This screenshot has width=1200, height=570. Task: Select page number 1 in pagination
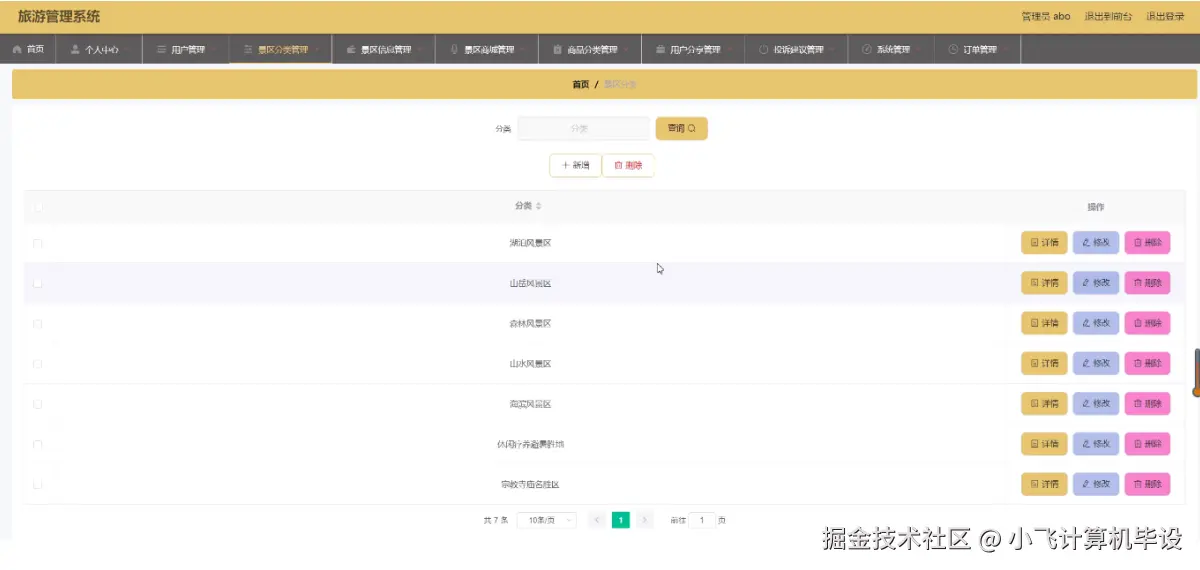click(621, 520)
